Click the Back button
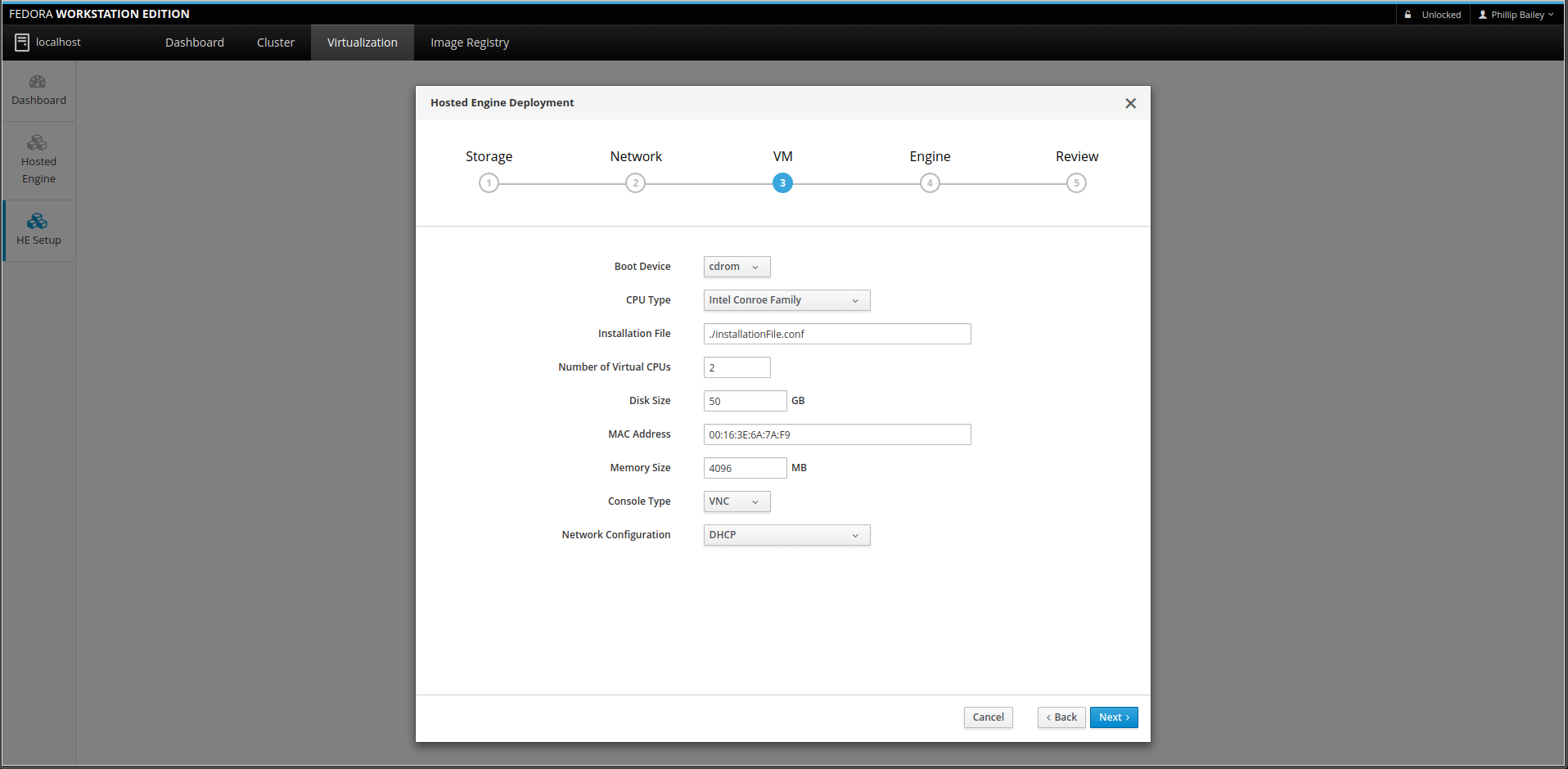The image size is (1568, 769). [x=1061, y=717]
